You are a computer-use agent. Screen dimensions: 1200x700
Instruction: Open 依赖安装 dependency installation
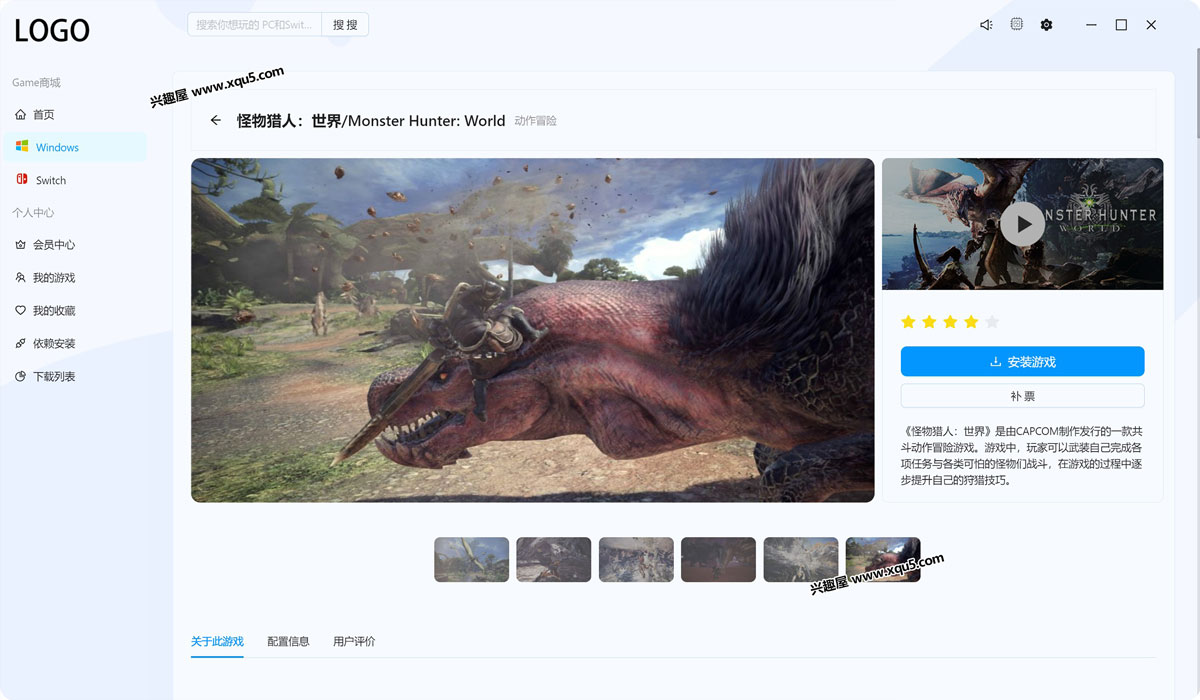[x=75, y=344]
